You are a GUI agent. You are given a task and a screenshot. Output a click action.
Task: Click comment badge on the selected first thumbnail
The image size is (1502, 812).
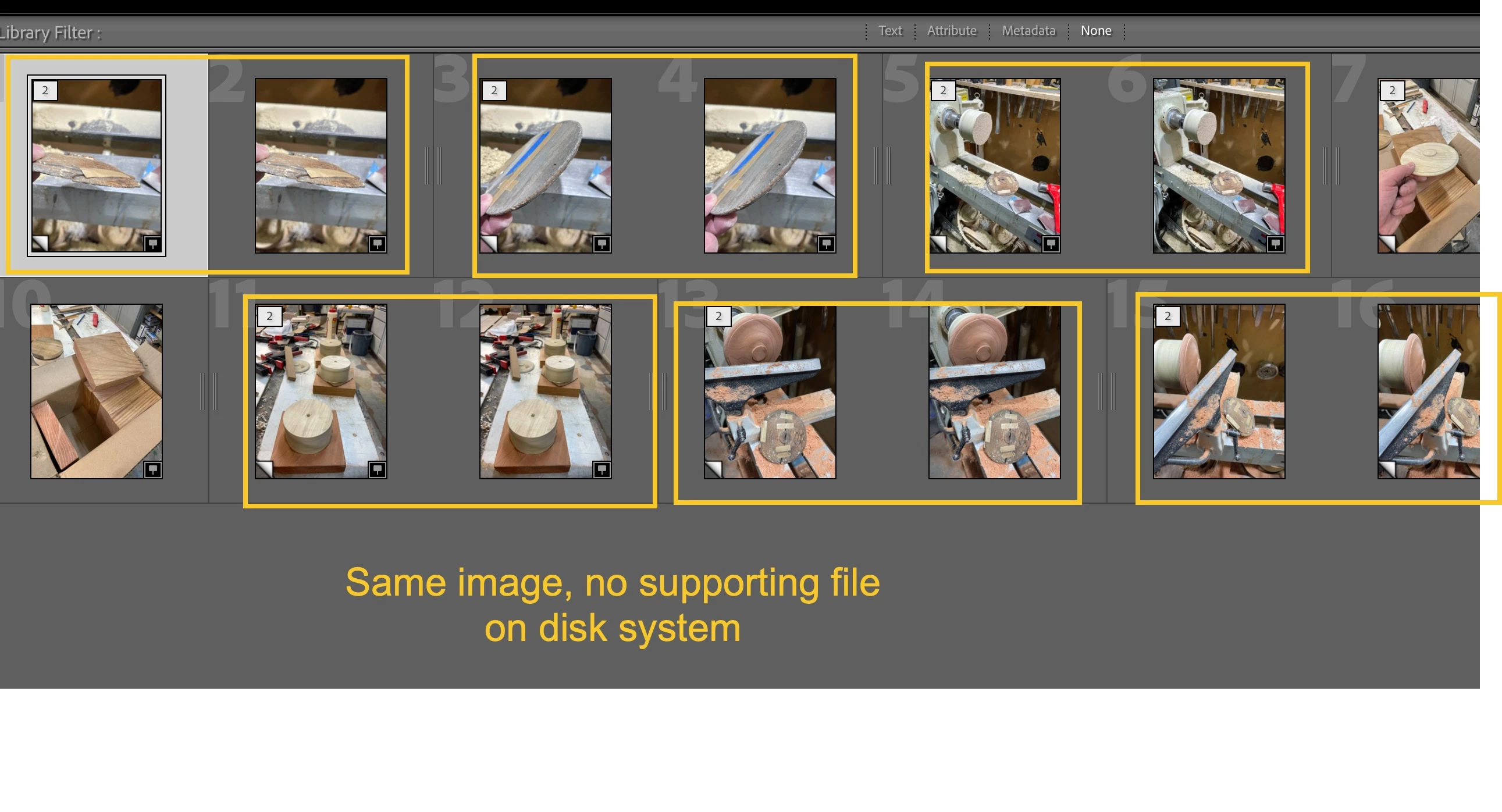pyautogui.click(x=153, y=244)
